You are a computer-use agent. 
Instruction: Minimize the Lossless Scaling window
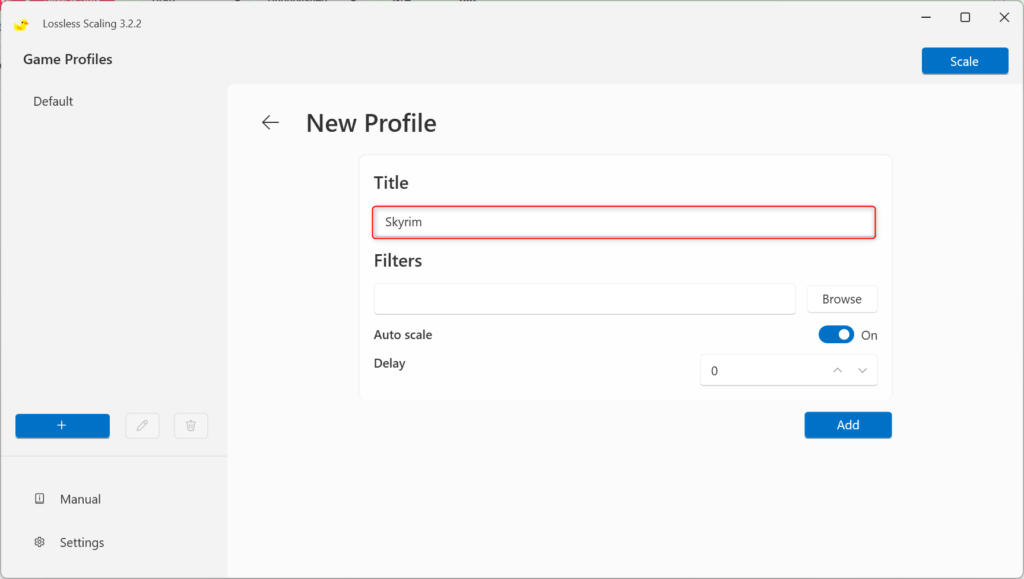925,17
